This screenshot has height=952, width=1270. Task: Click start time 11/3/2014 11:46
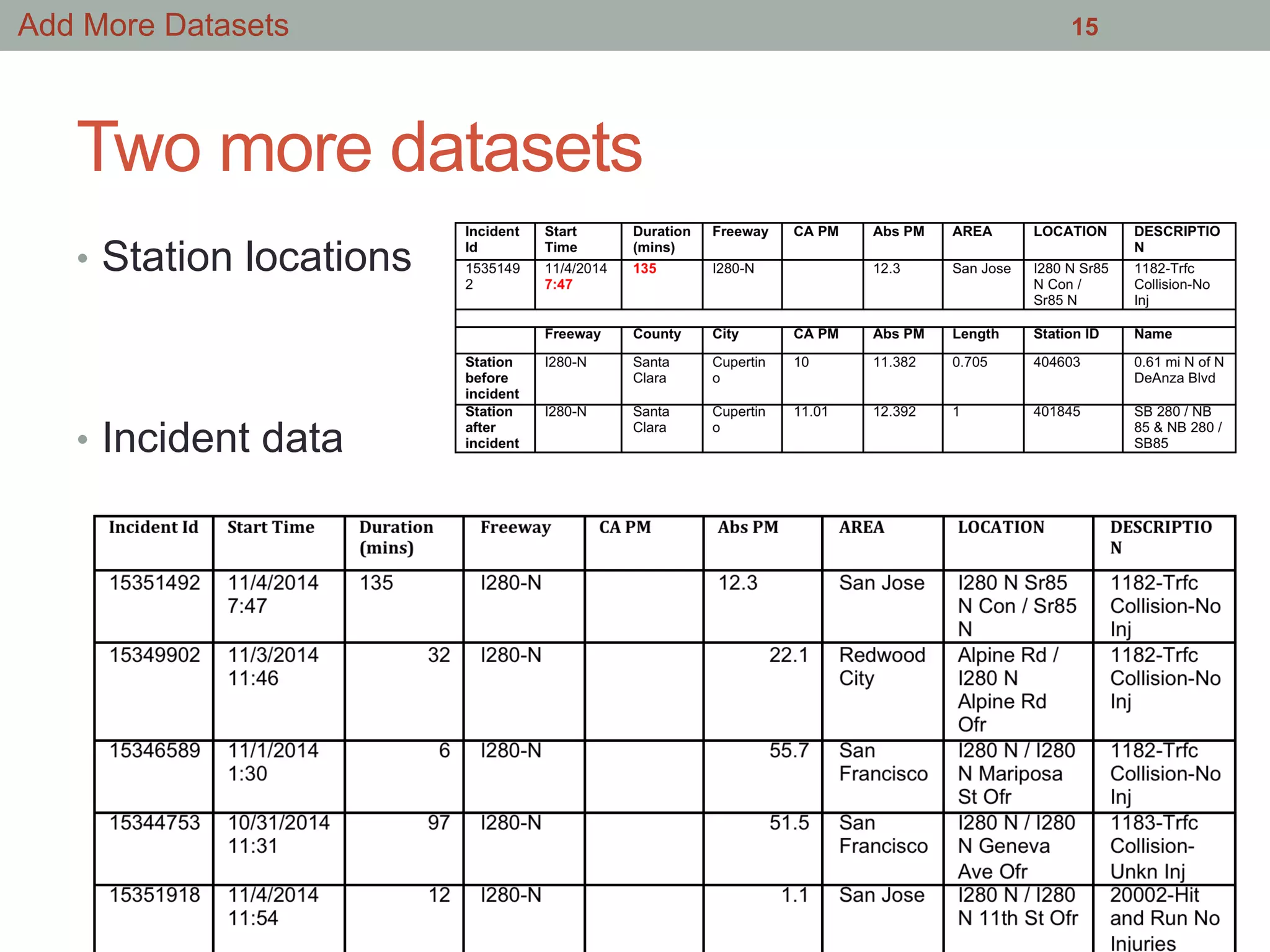[273, 666]
